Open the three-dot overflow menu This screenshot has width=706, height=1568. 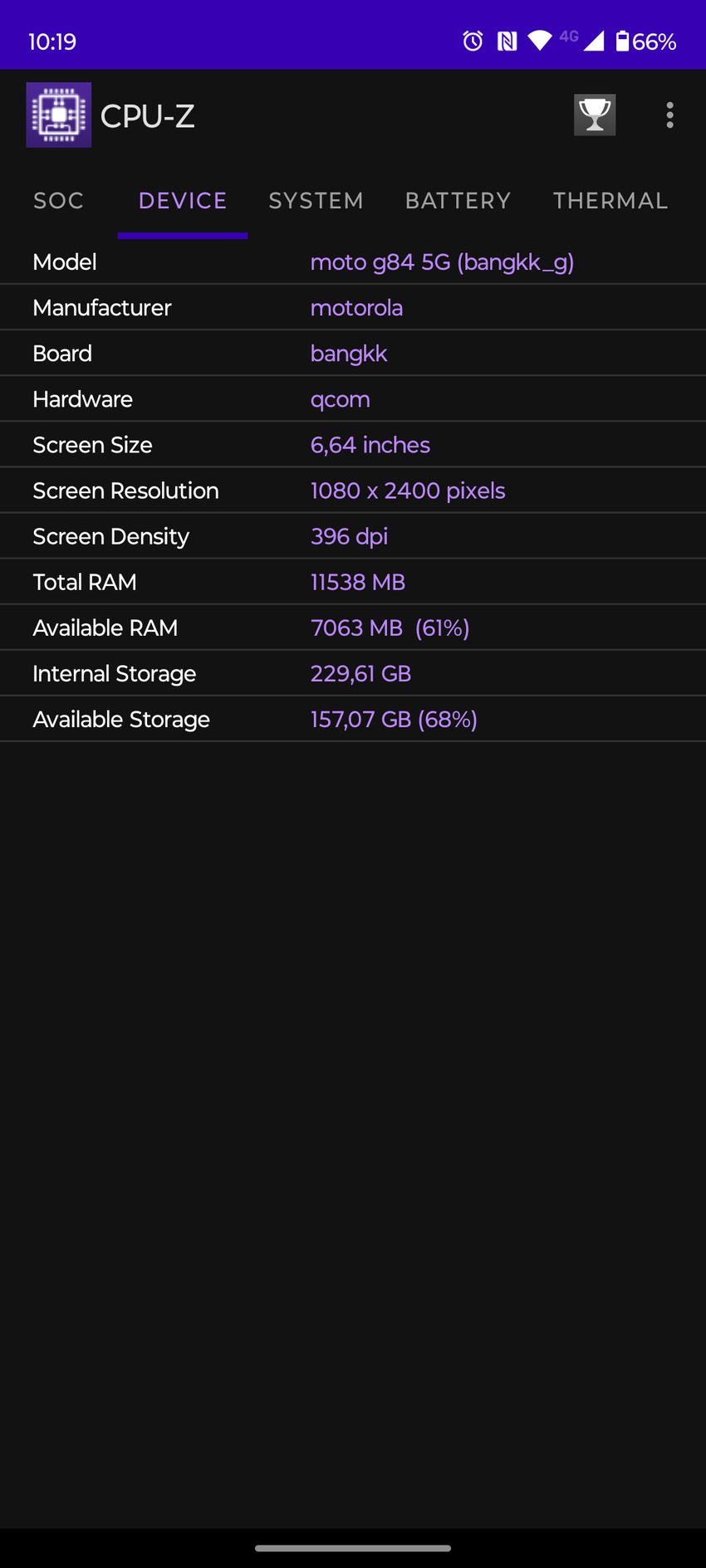click(669, 115)
